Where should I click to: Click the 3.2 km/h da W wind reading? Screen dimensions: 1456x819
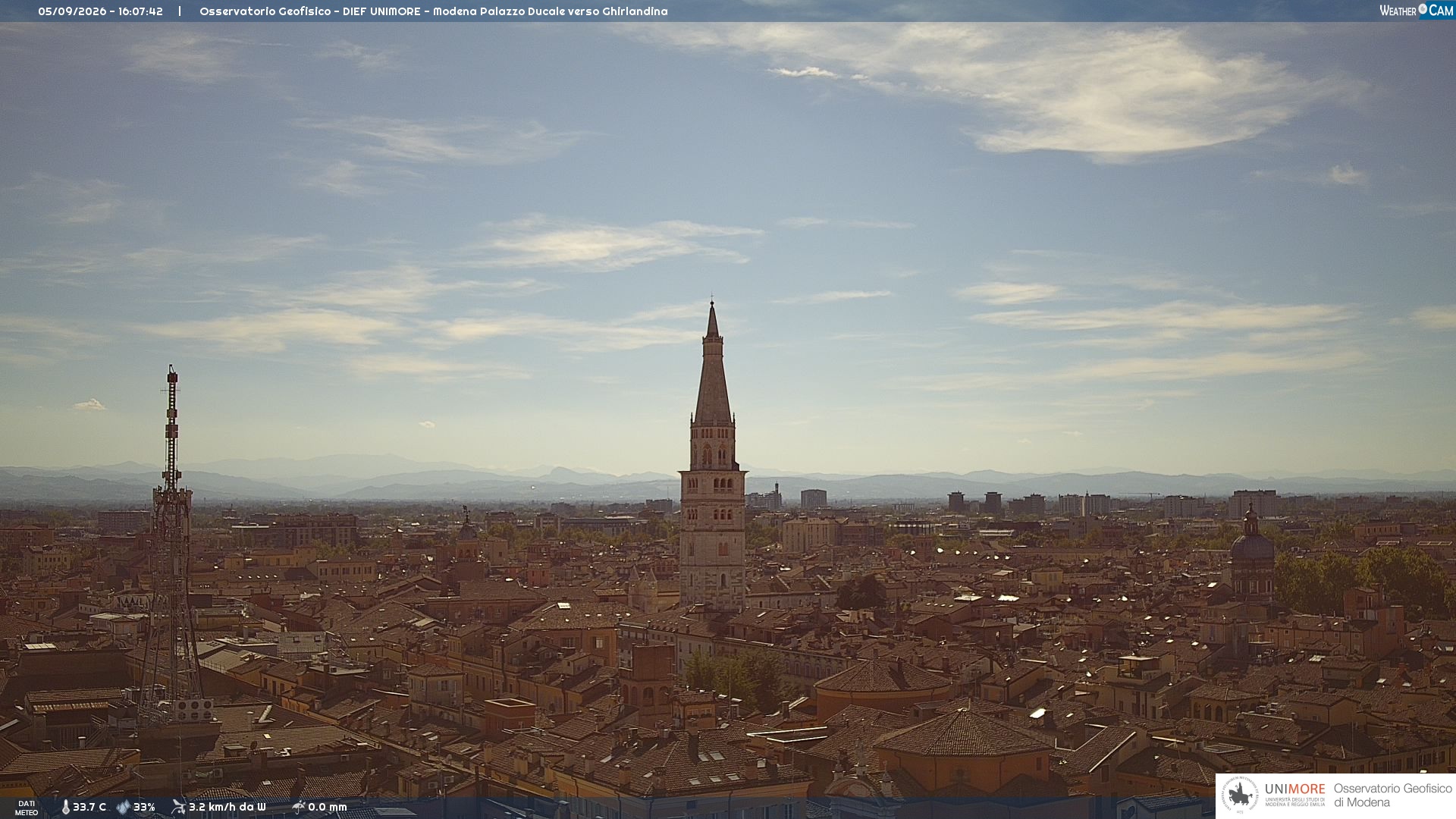coord(227,807)
